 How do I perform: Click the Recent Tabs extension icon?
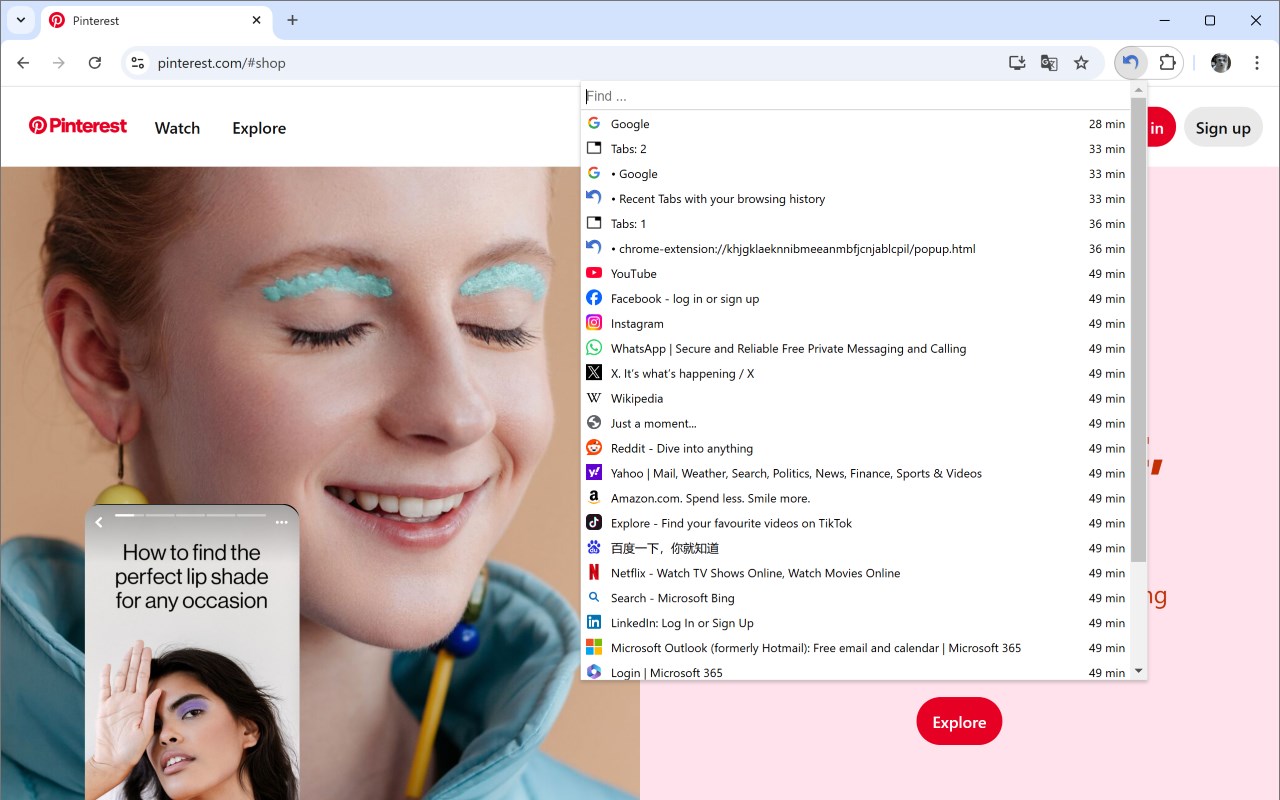[x=1130, y=63]
